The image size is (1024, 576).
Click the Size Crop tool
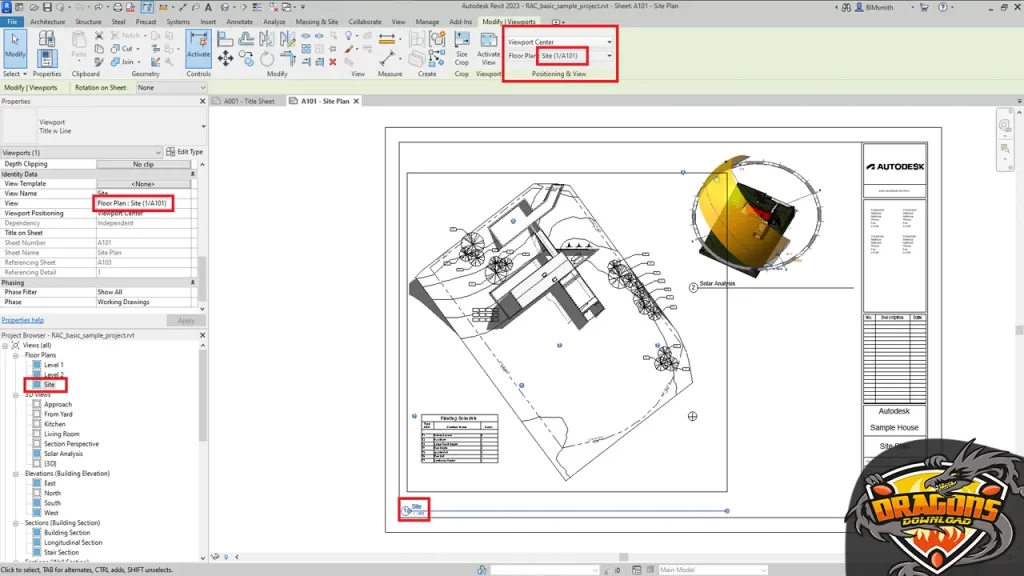461,46
